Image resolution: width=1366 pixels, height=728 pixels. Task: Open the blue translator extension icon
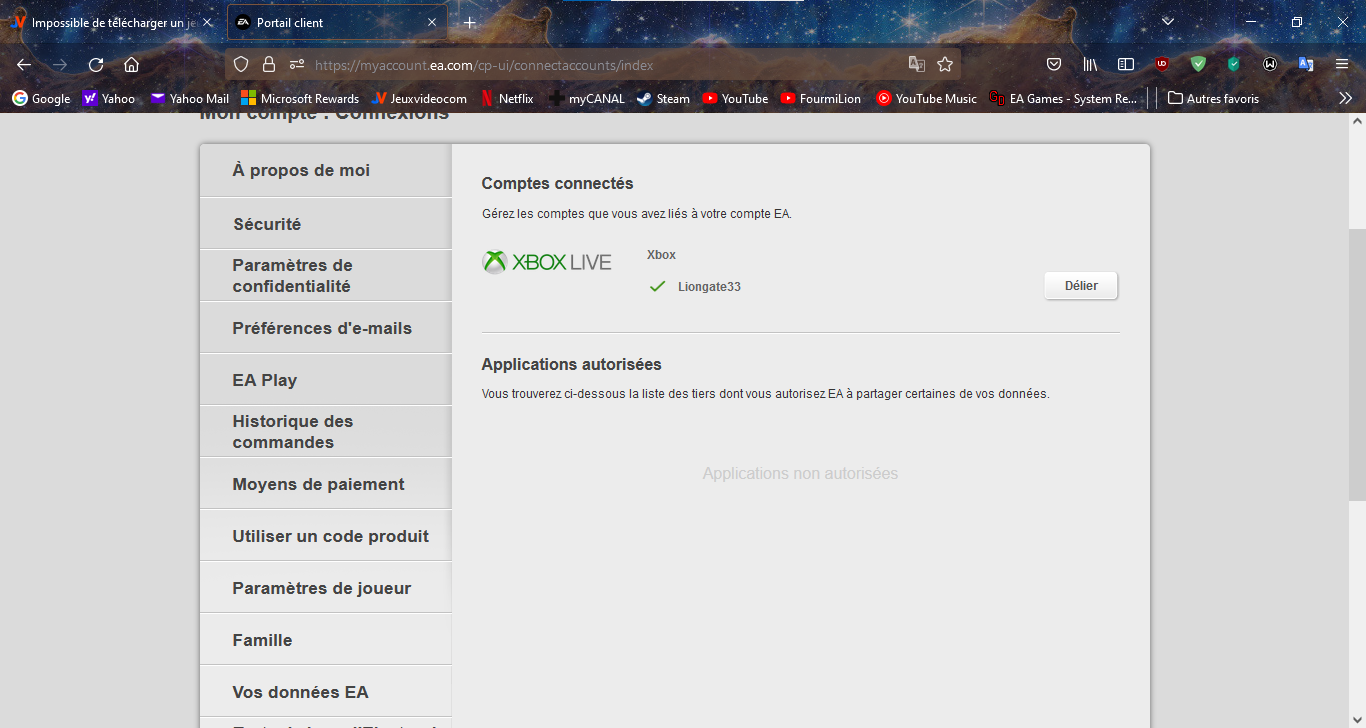pos(1306,64)
